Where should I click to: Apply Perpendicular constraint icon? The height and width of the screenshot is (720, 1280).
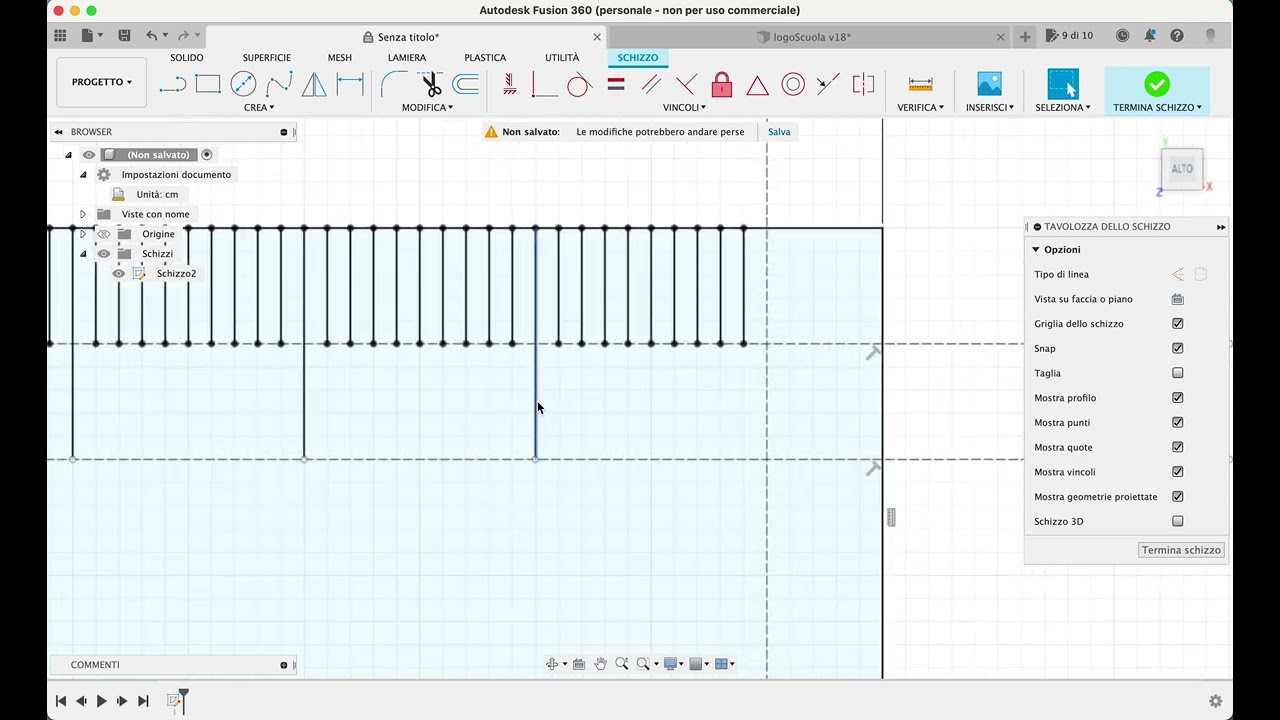click(544, 85)
